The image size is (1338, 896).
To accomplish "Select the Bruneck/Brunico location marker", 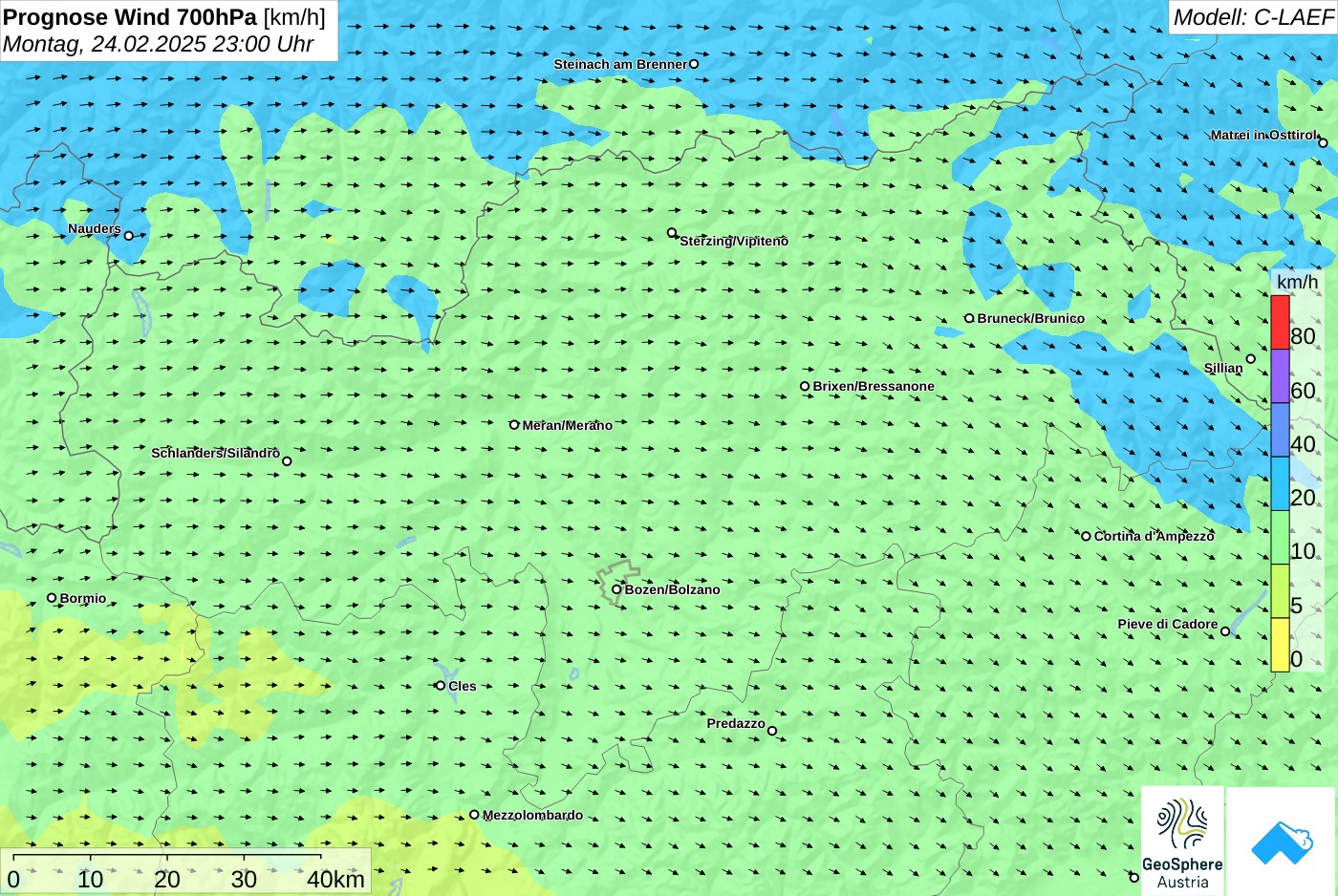I will pyautogui.click(x=969, y=318).
